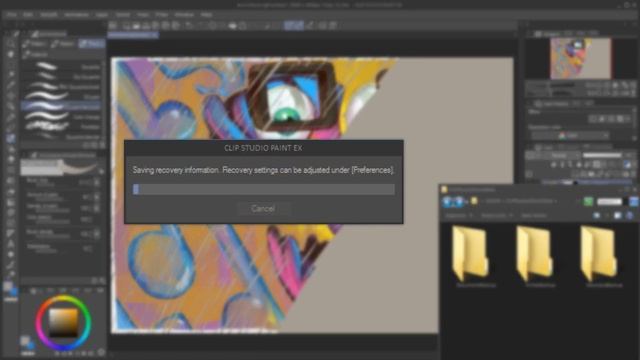640x360 pixels.
Task: Click the Explorer search field
Action: pos(609,201)
